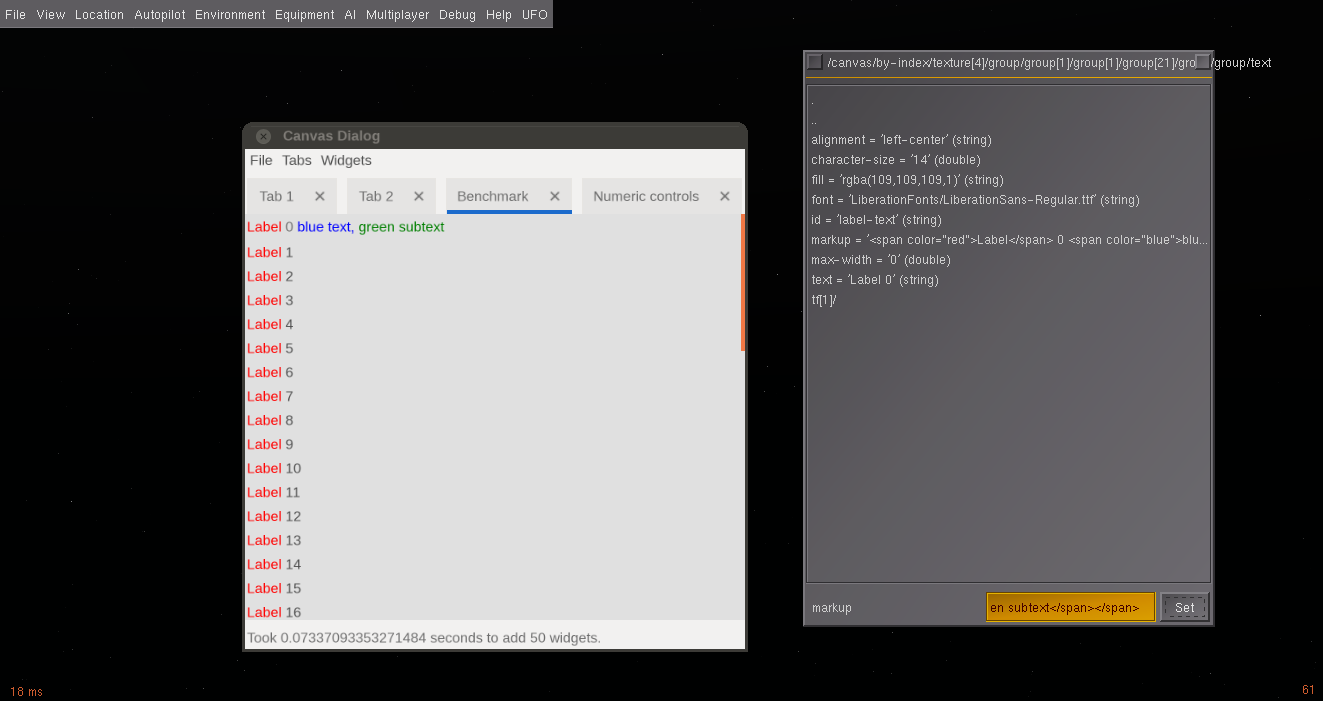The width and height of the screenshot is (1323, 701).
Task: Close Tab 2 with its X icon
Action: [x=419, y=197]
